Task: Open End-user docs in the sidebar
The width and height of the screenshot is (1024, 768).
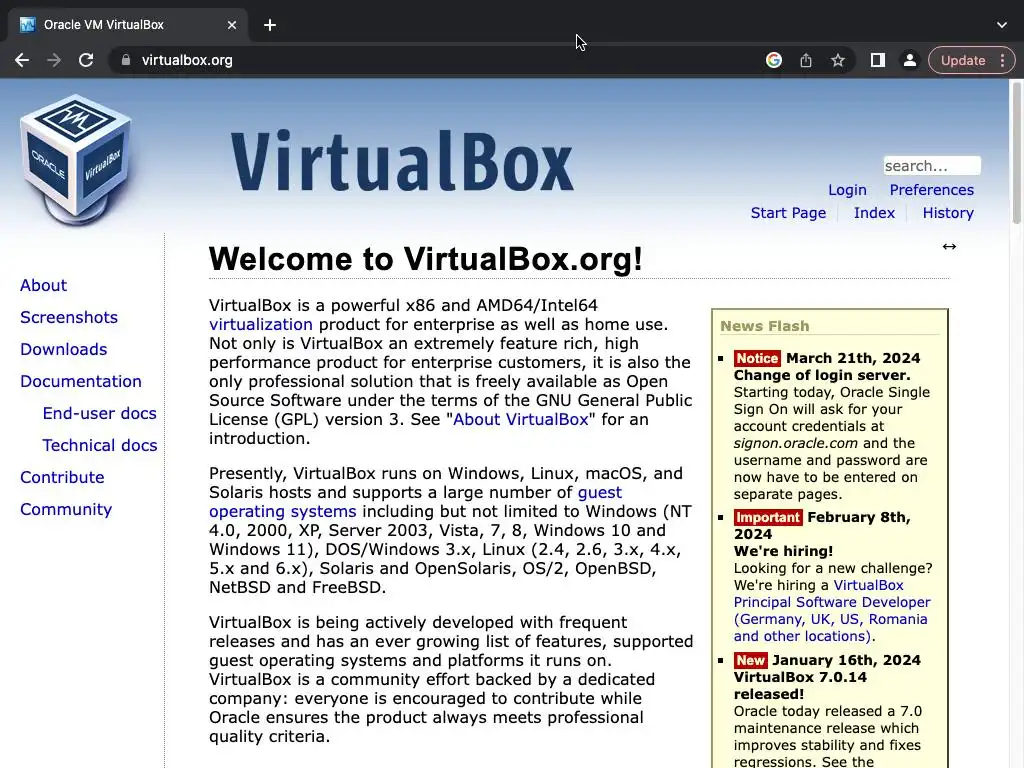Action: click(x=99, y=413)
